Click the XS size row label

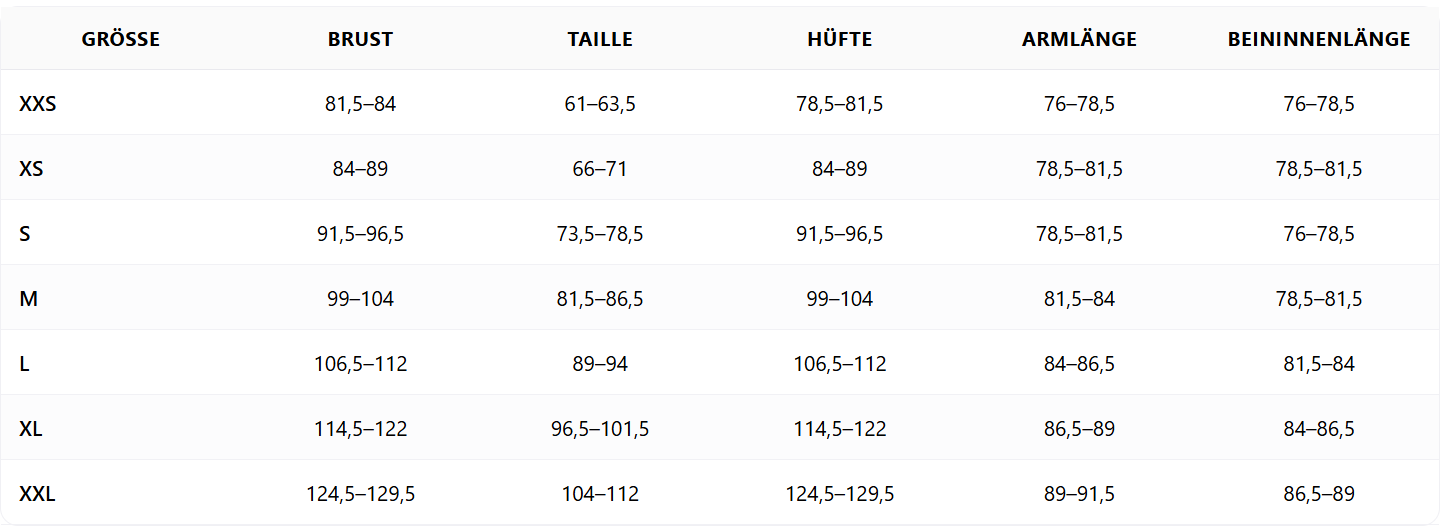click(31, 169)
